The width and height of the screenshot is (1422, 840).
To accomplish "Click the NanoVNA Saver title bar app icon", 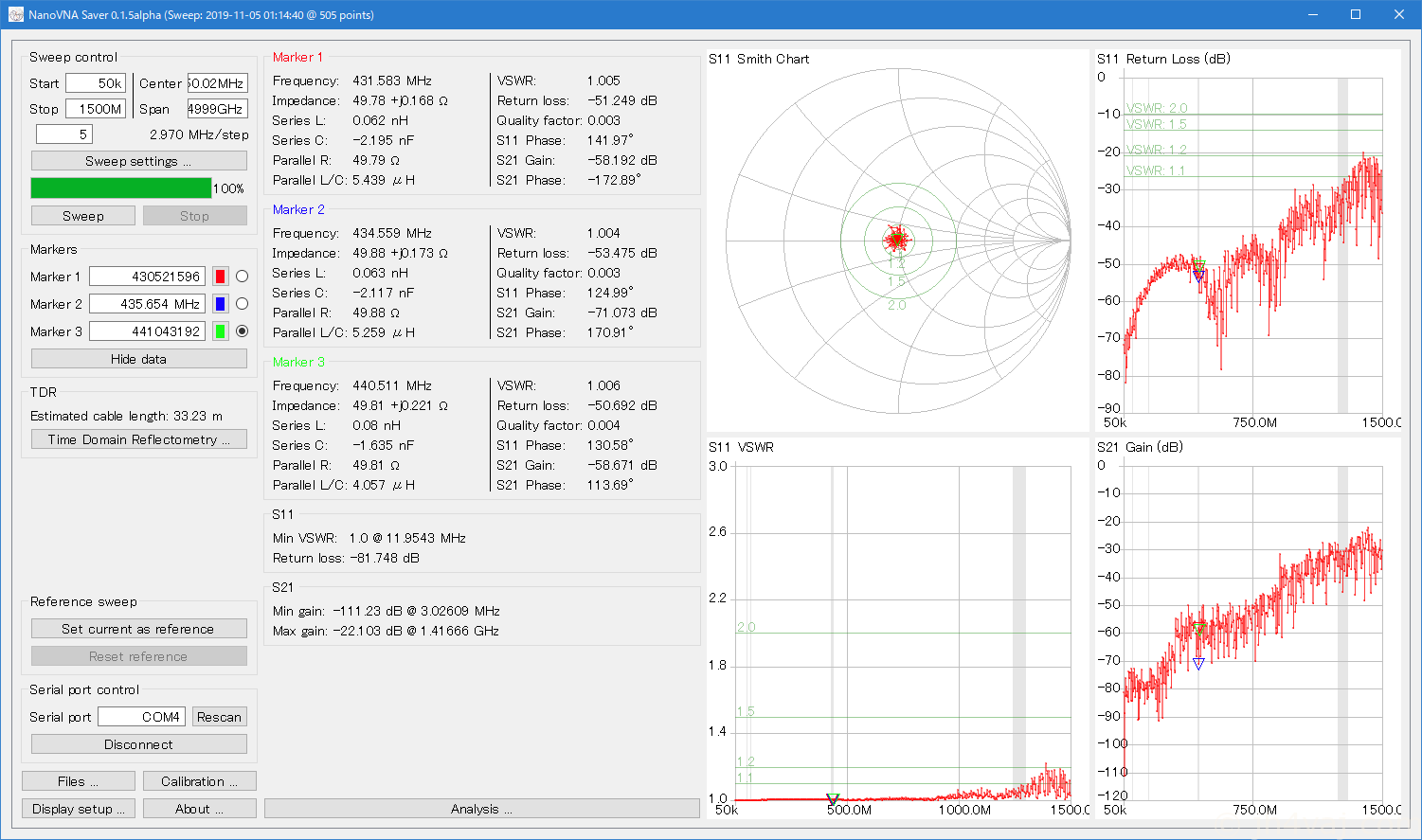I will [15, 14].
